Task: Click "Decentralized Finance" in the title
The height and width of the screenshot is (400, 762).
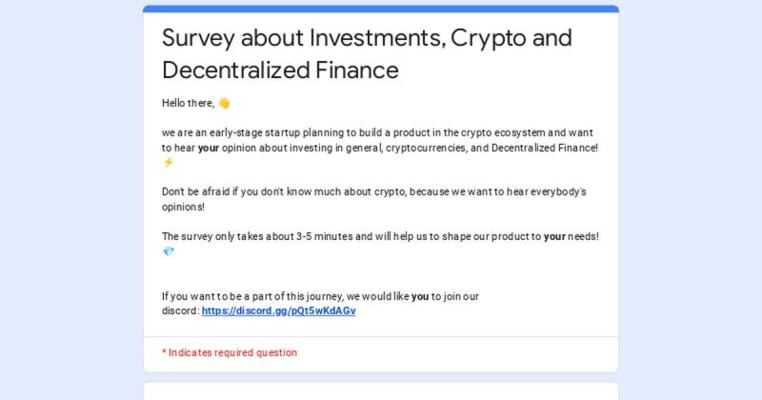Action: point(280,70)
